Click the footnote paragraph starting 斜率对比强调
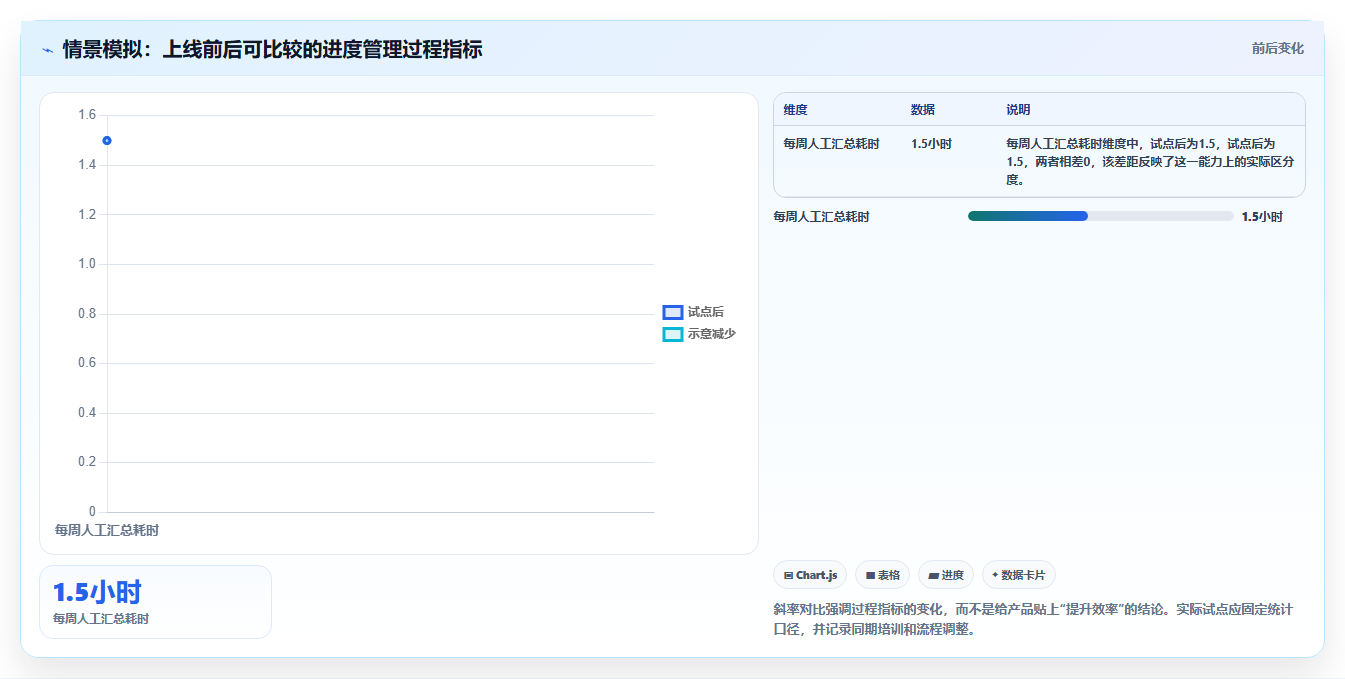 1033,619
